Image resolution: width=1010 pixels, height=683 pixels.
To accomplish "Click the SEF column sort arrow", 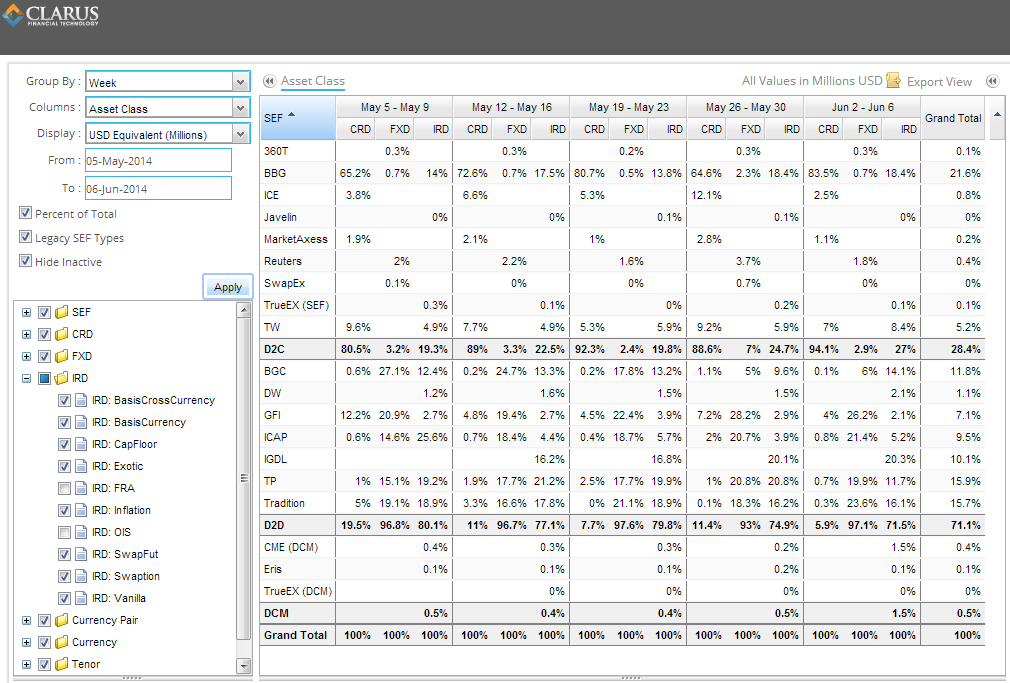I will (291, 115).
